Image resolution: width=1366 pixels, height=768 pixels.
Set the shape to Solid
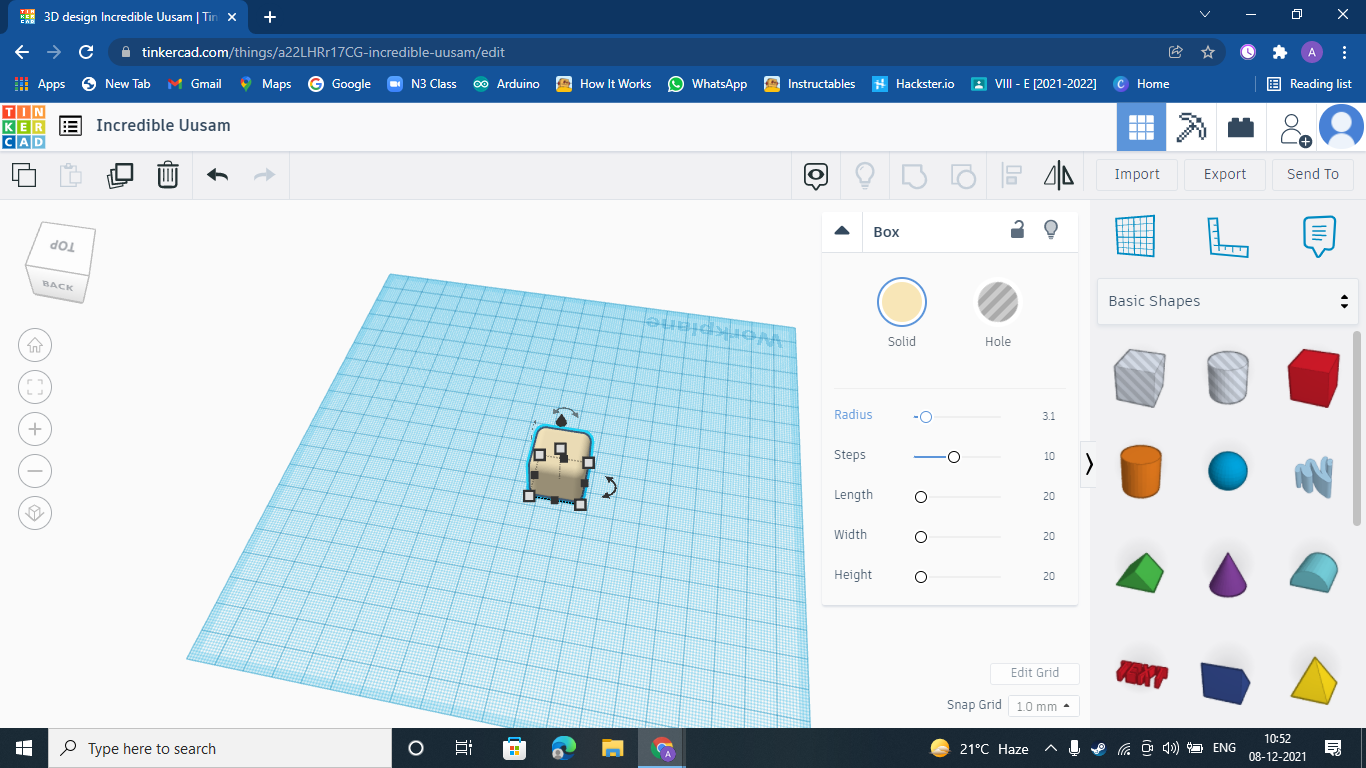(902, 302)
